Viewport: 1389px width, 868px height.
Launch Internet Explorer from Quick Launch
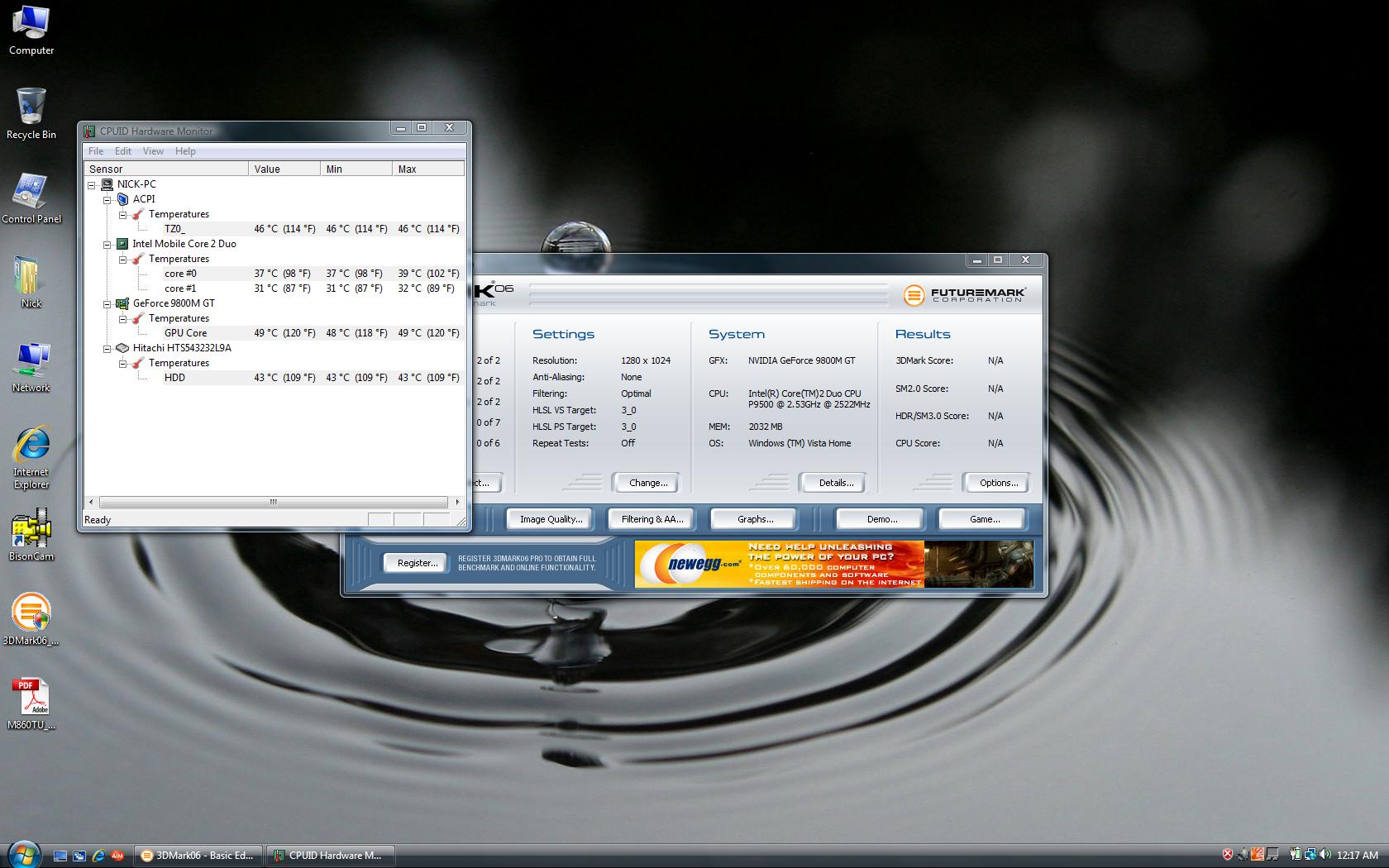(98, 856)
